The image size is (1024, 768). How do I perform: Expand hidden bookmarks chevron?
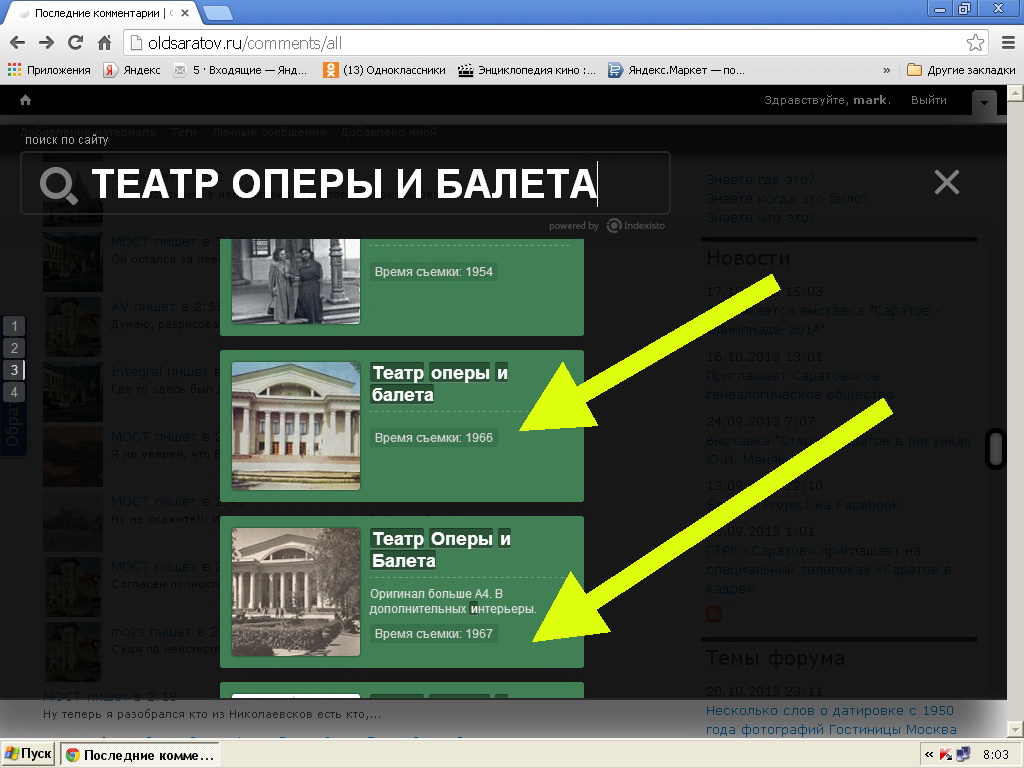[886, 70]
